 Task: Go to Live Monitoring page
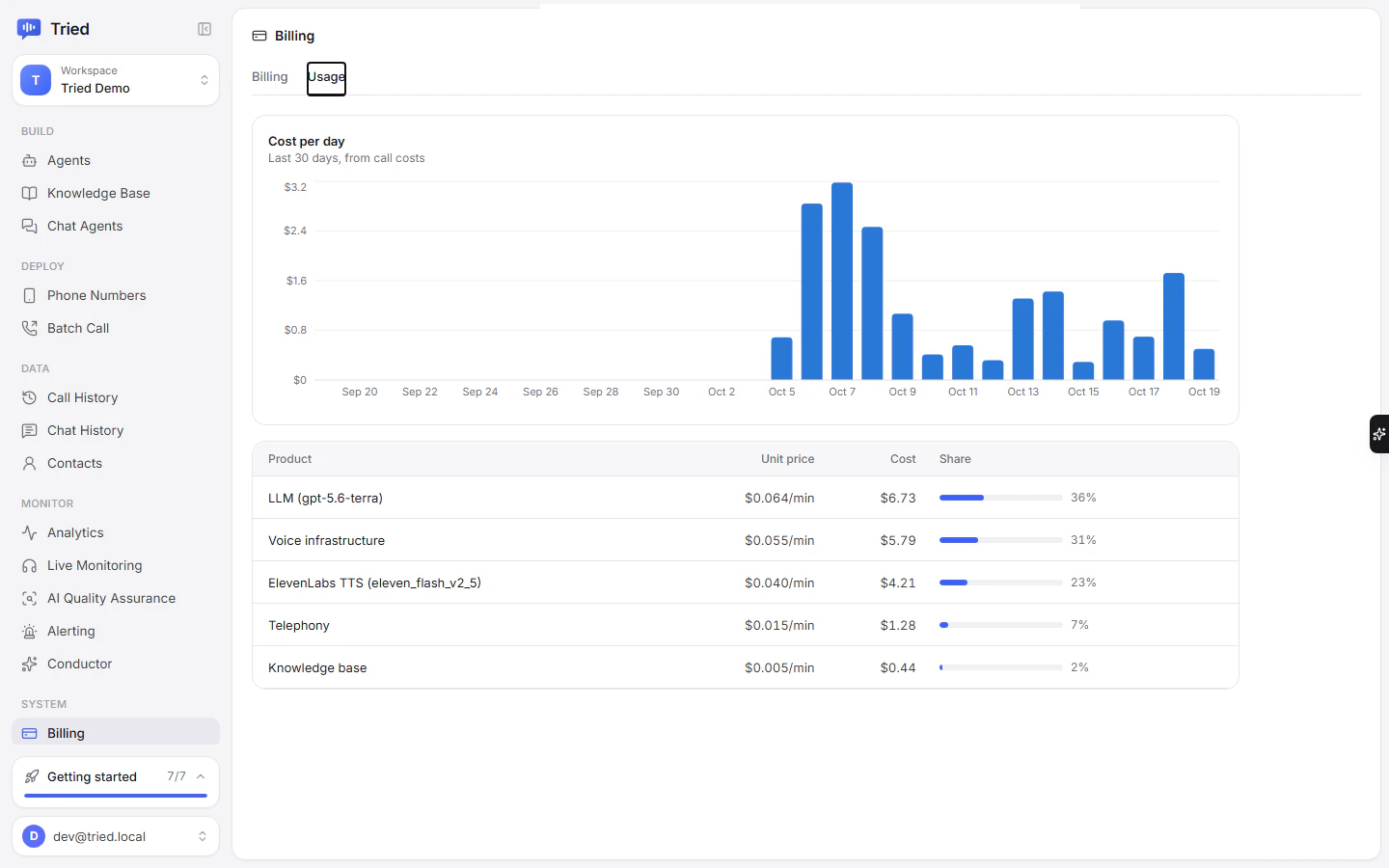coord(116,565)
